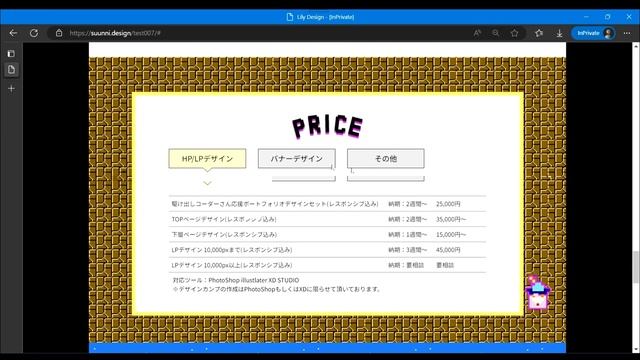
Task: Close the browser window
Action: (629, 17)
